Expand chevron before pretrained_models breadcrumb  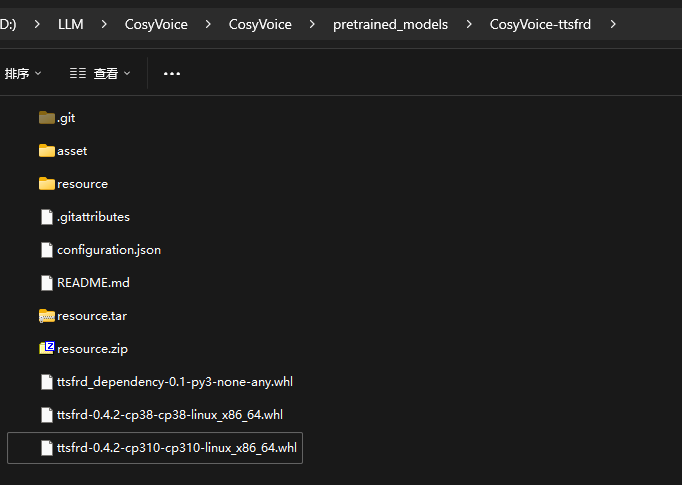[312, 24]
